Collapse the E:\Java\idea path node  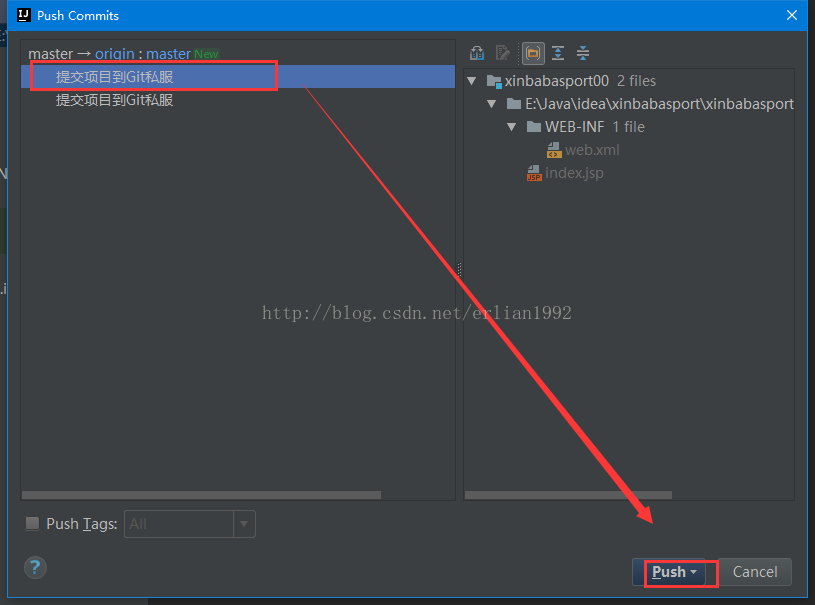492,104
